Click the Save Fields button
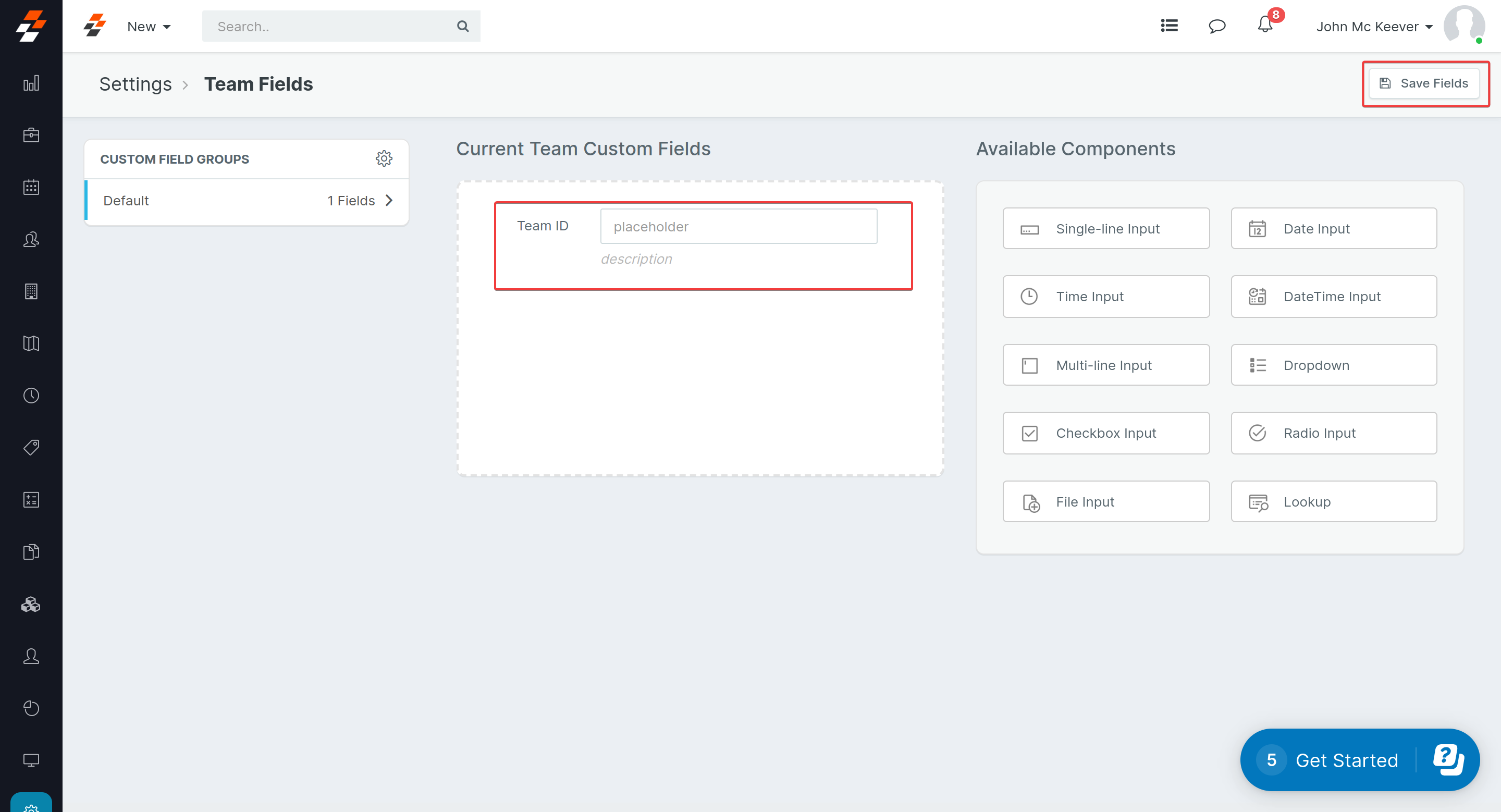This screenshot has height=812, width=1501. pyautogui.click(x=1423, y=83)
